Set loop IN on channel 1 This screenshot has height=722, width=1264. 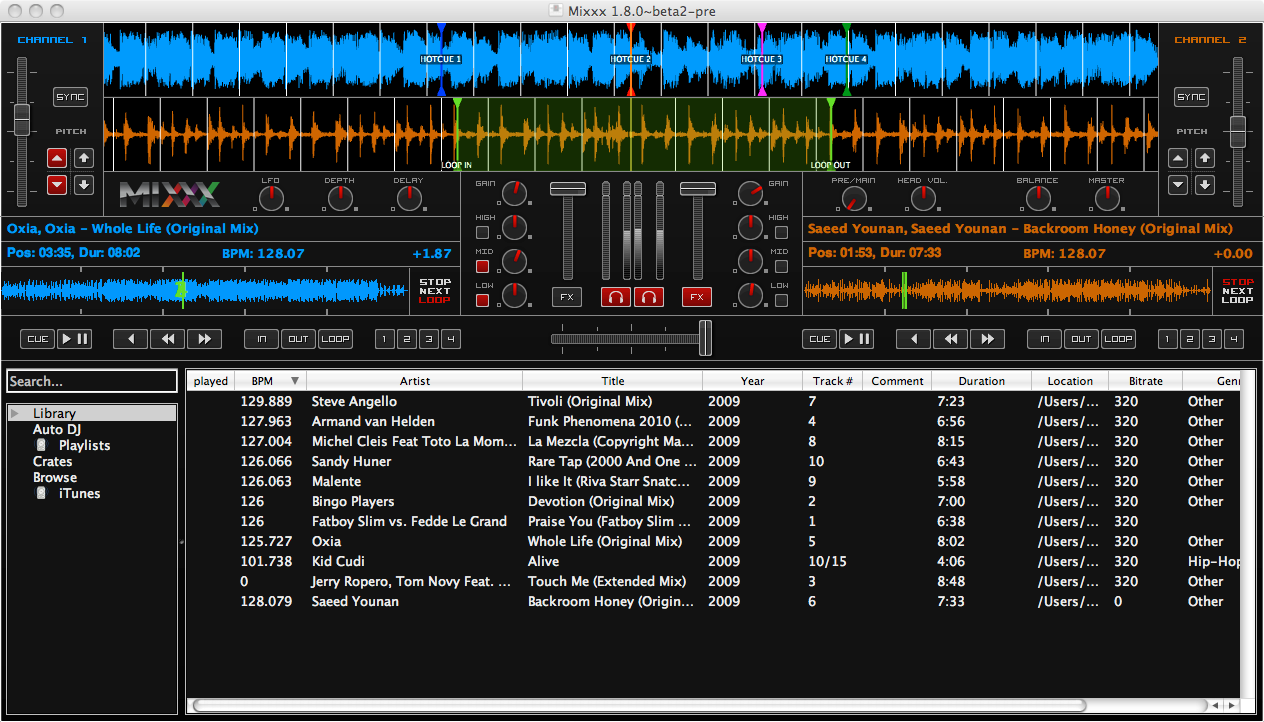(262, 339)
